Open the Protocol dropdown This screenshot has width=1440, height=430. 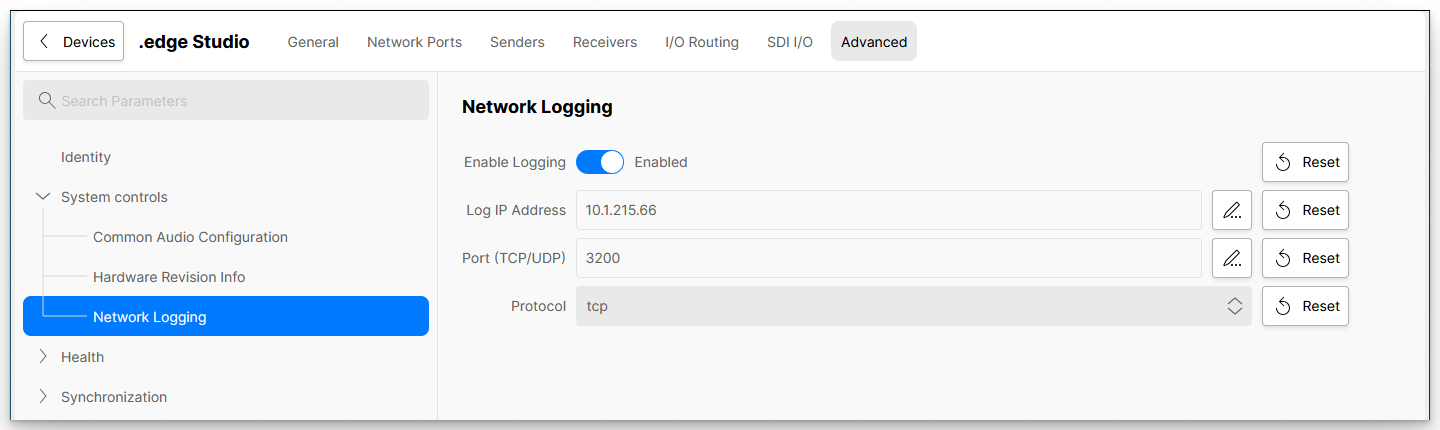(x=913, y=306)
